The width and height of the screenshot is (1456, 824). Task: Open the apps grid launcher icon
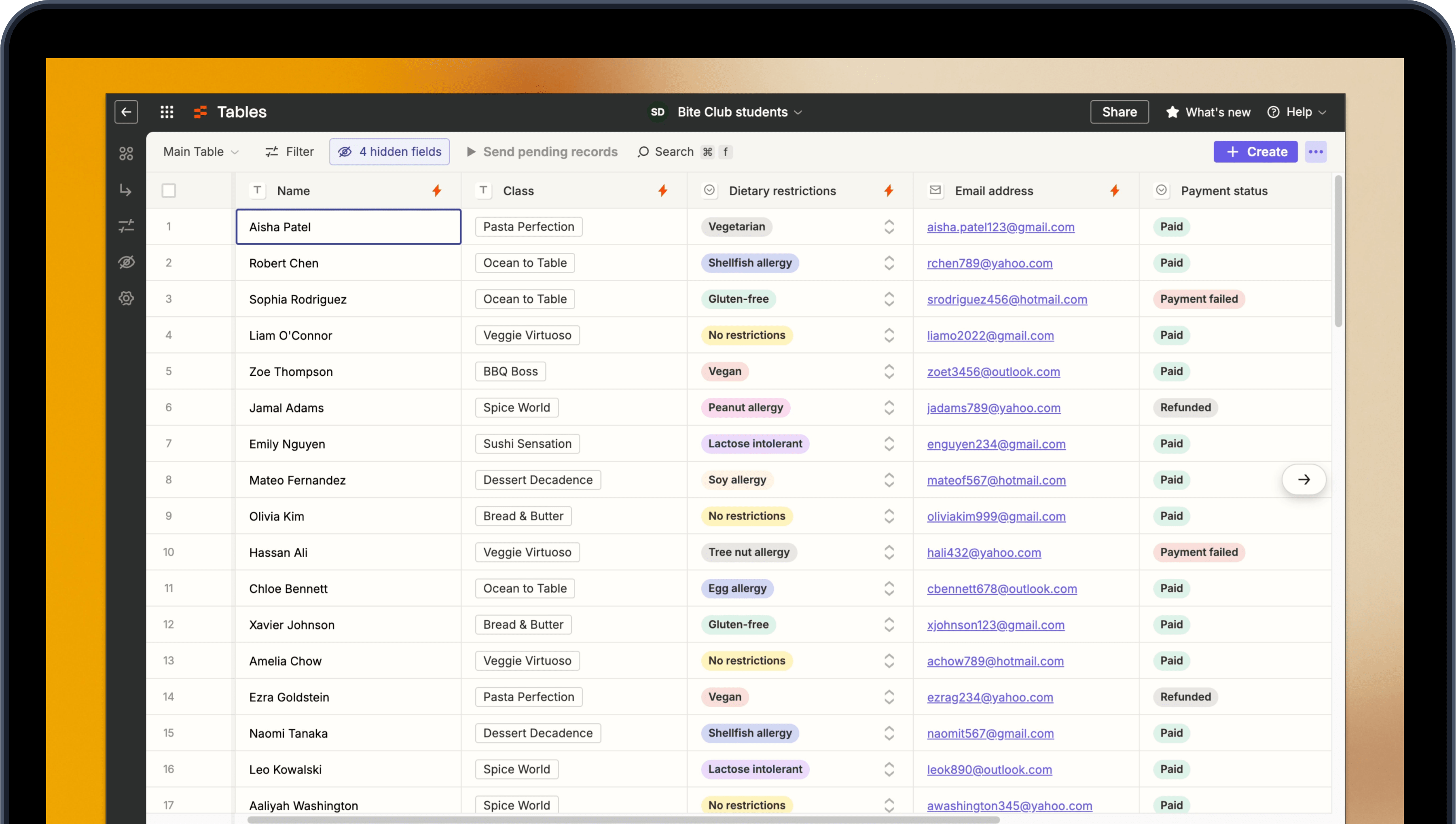pyautogui.click(x=166, y=112)
